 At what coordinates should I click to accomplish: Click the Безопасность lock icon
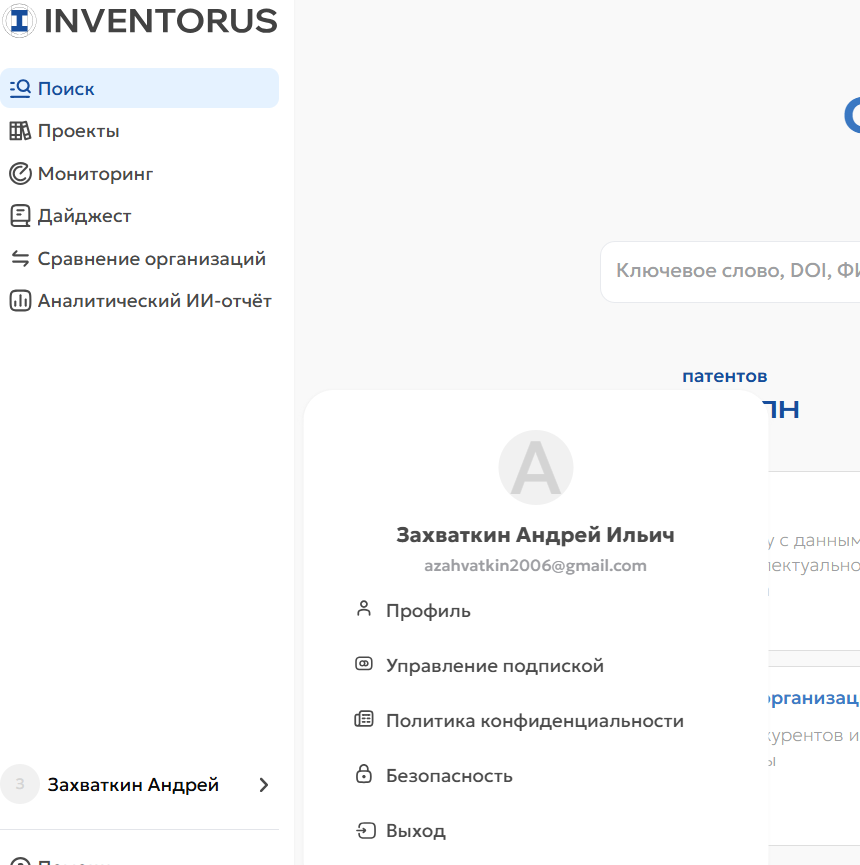364,774
